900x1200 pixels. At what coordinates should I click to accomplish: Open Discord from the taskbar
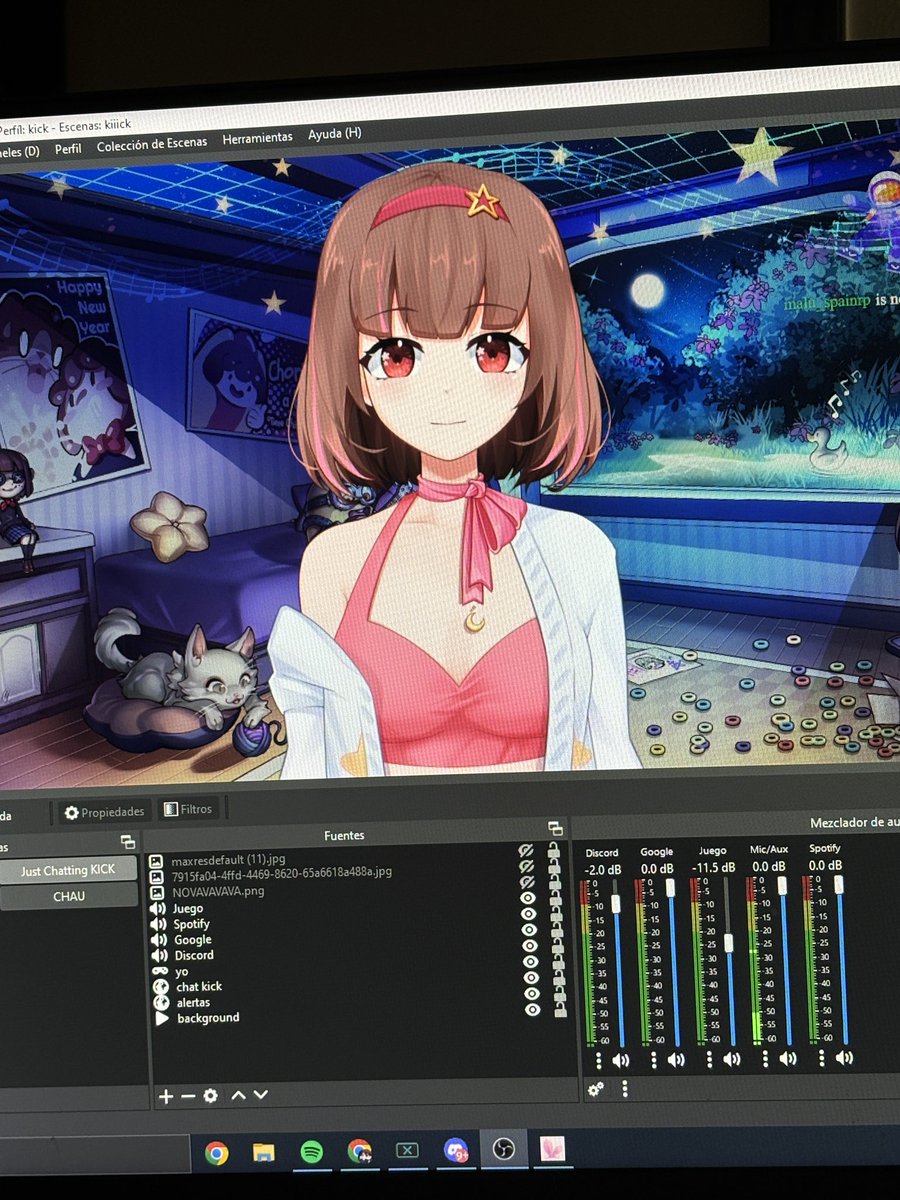(x=456, y=1151)
